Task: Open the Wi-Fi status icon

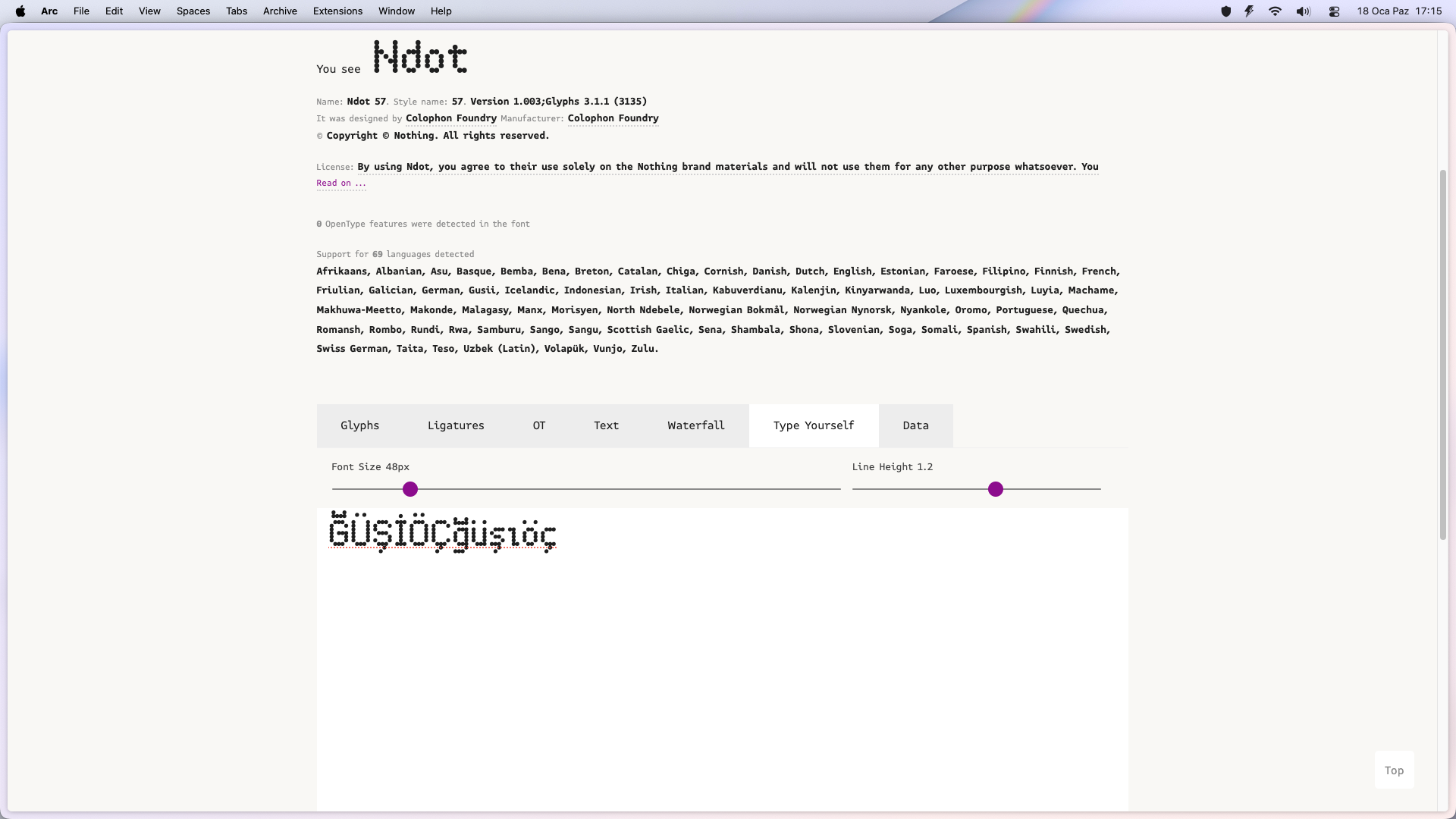Action: pyautogui.click(x=1275, y=11)
